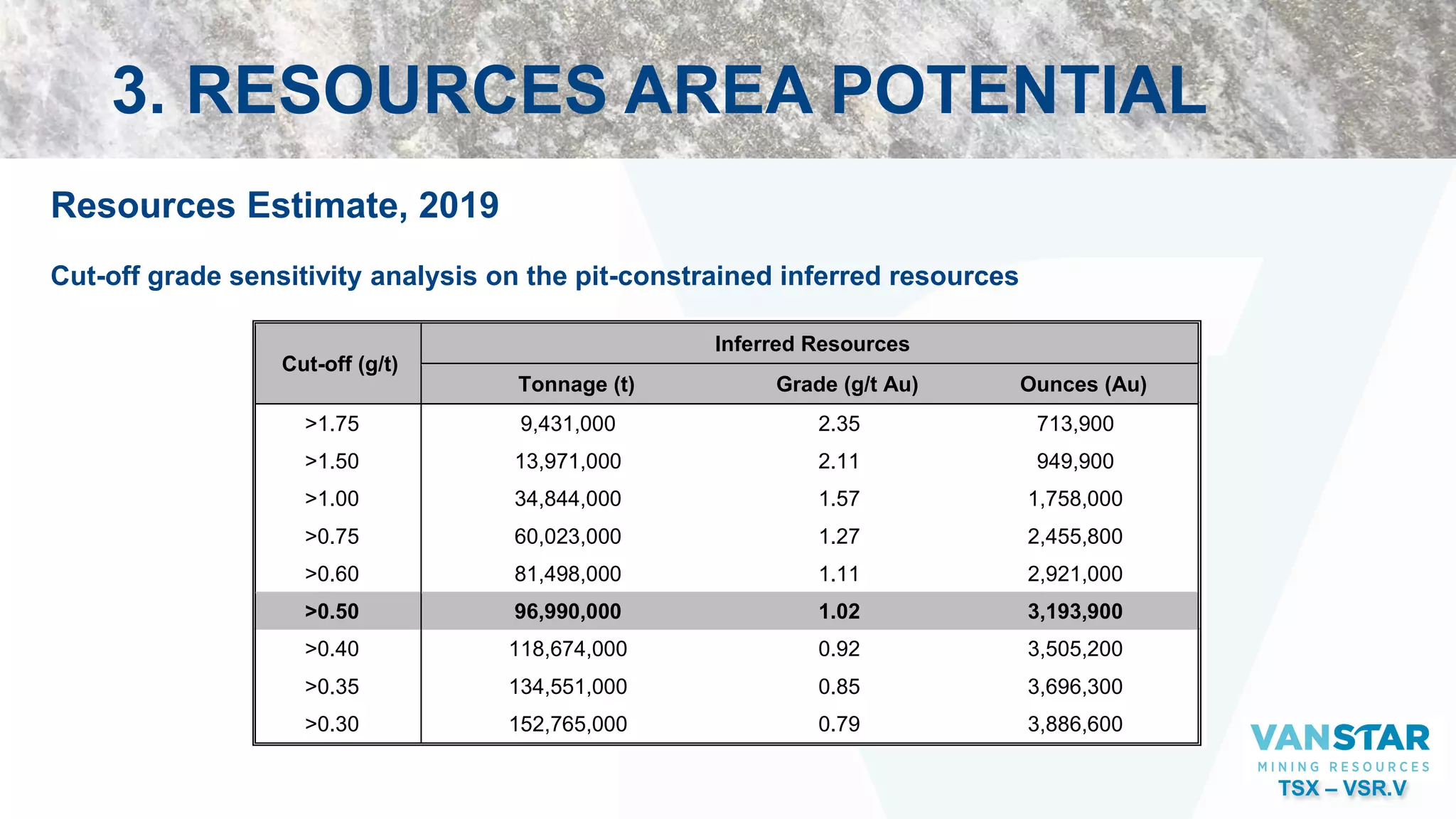Click the >1.75 cut-off cell
1456x819 pixels.
pos(332,424)
